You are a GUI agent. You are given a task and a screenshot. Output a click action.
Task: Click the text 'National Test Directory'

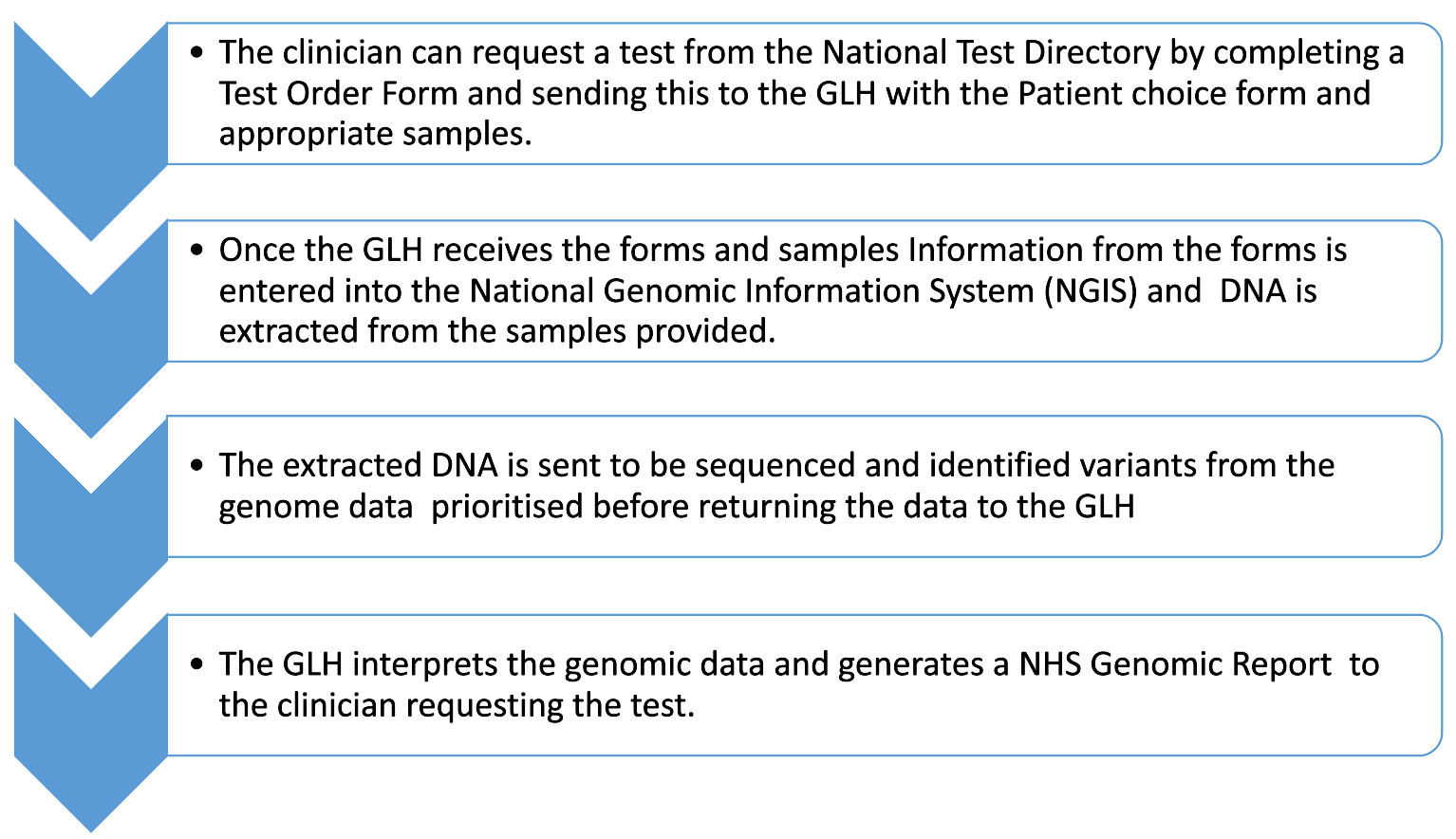[991, 53]
